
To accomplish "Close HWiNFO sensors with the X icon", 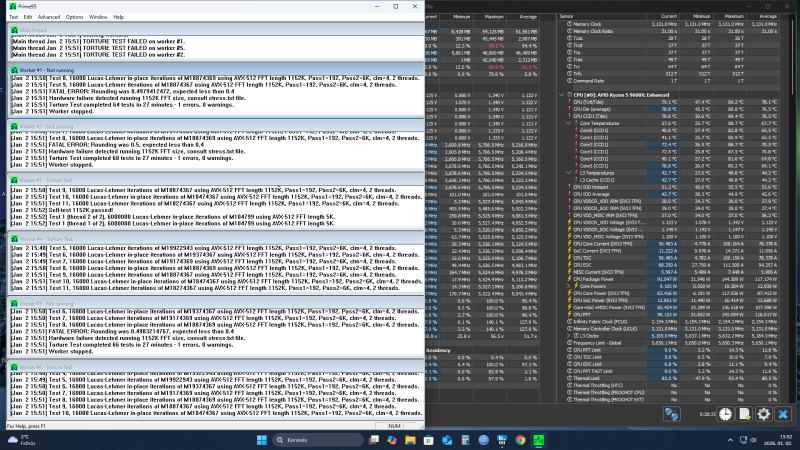I will pyautogui.click(x=783, y=414).
